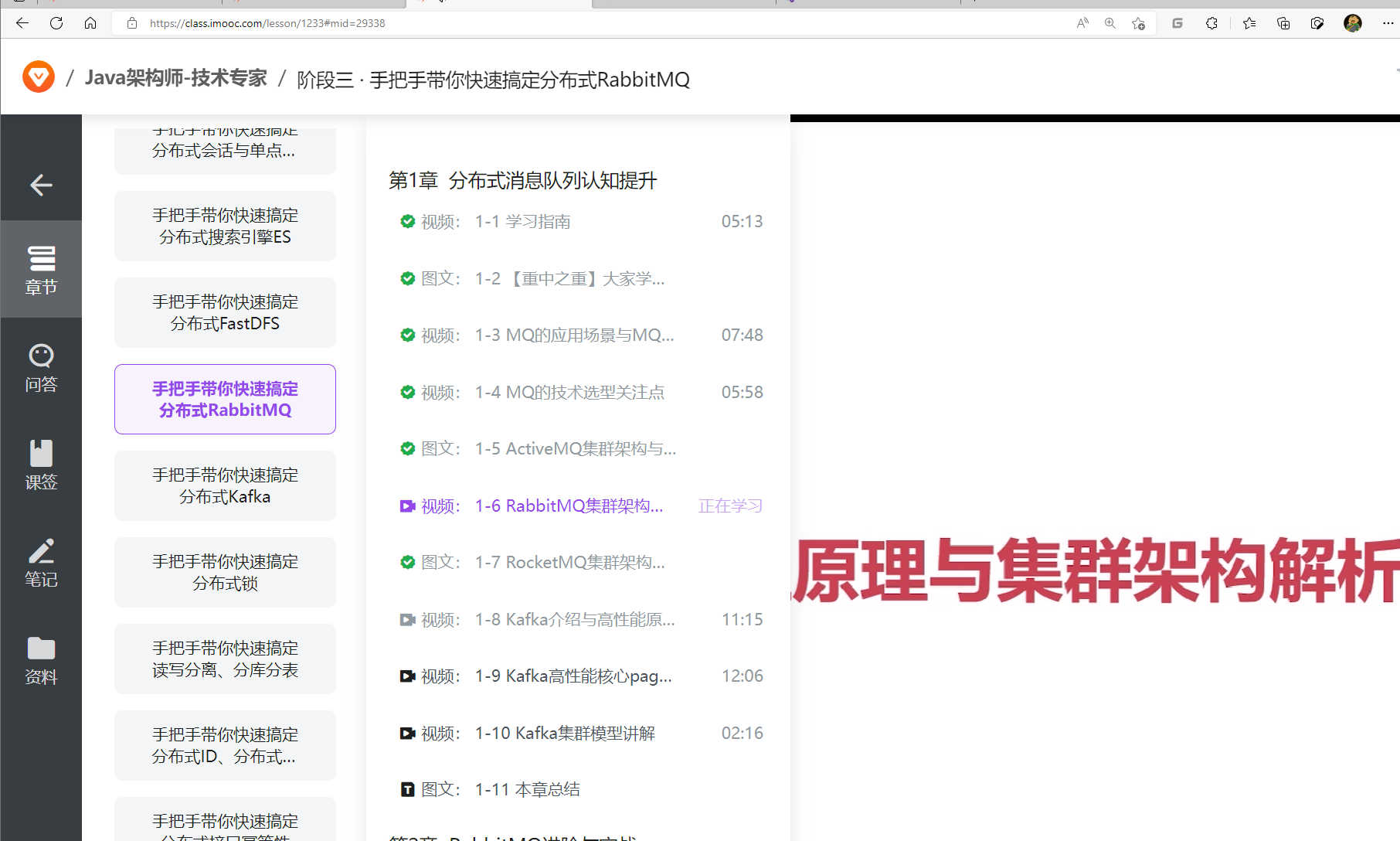Select the 手把手带你快速搞定分布式锁 chapter

(x=224, y=572)
